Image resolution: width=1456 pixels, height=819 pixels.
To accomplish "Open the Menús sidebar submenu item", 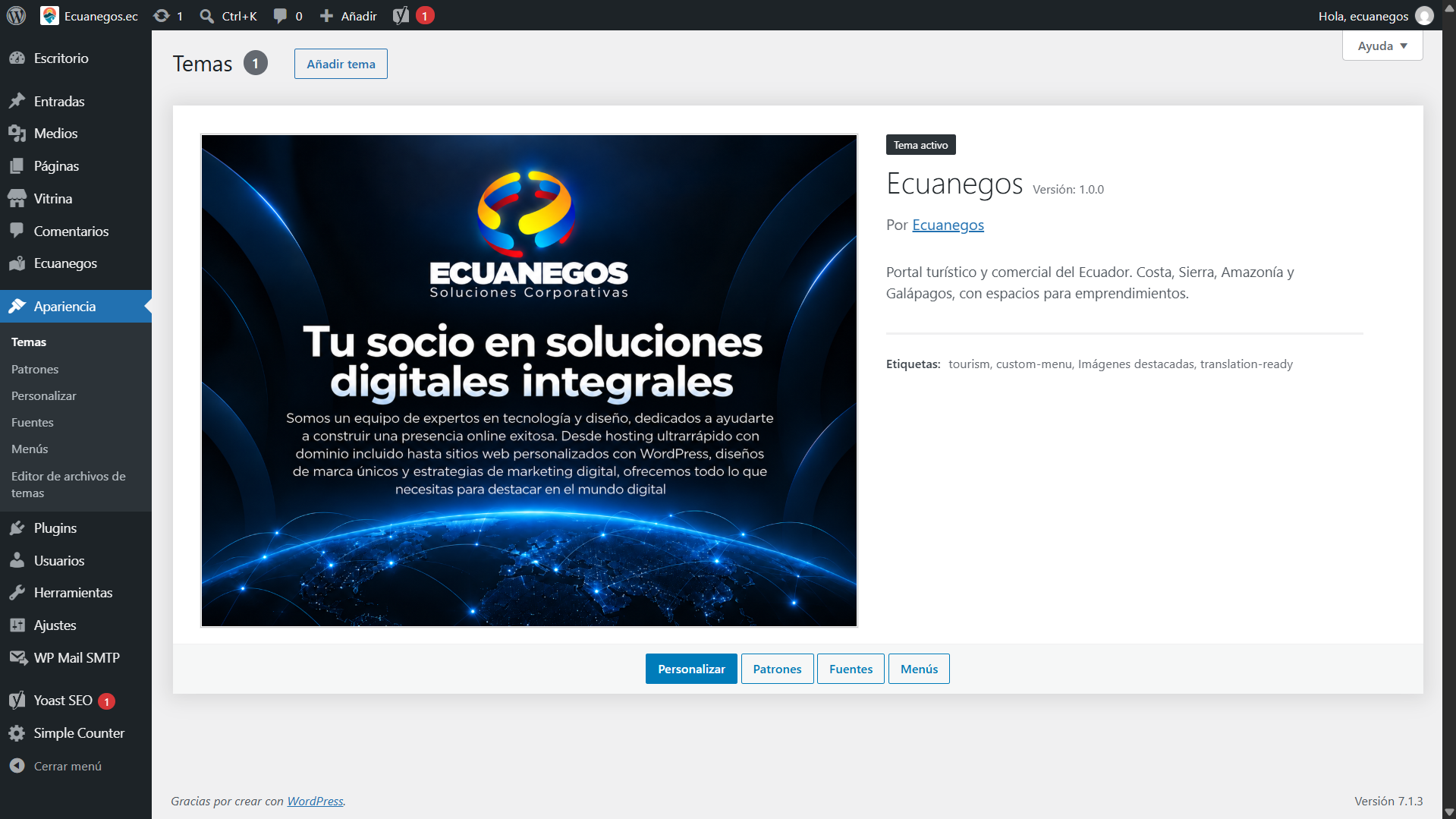I will 30,449.
